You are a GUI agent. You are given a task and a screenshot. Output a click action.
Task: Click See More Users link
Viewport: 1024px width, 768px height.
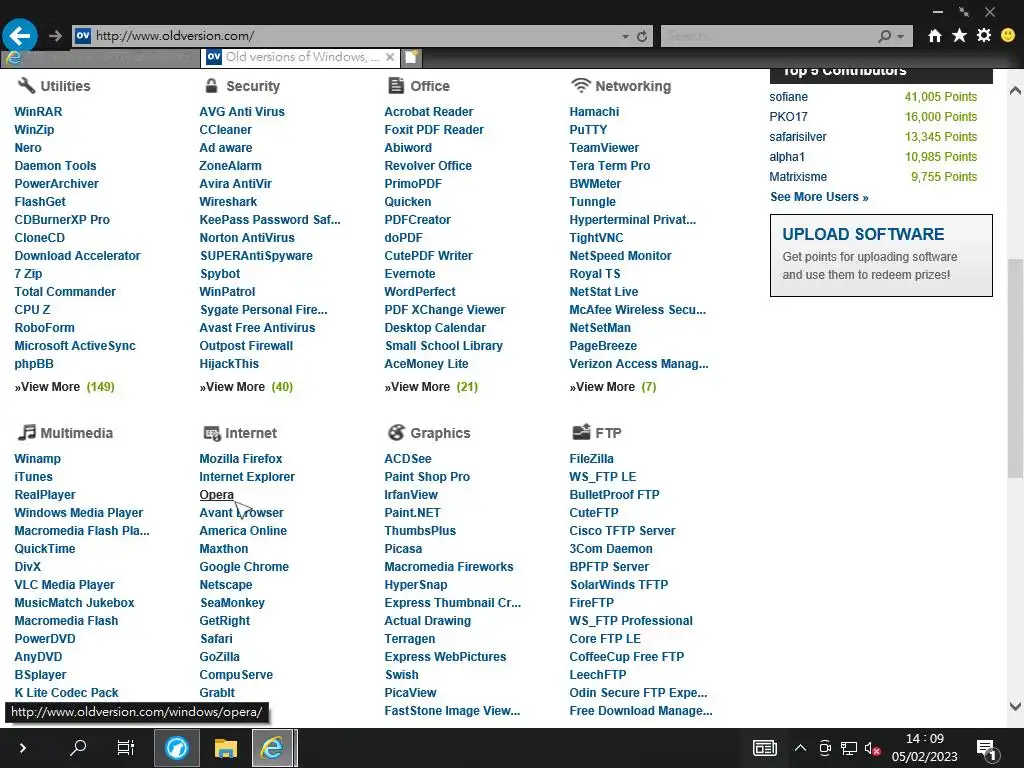(819, 197)
